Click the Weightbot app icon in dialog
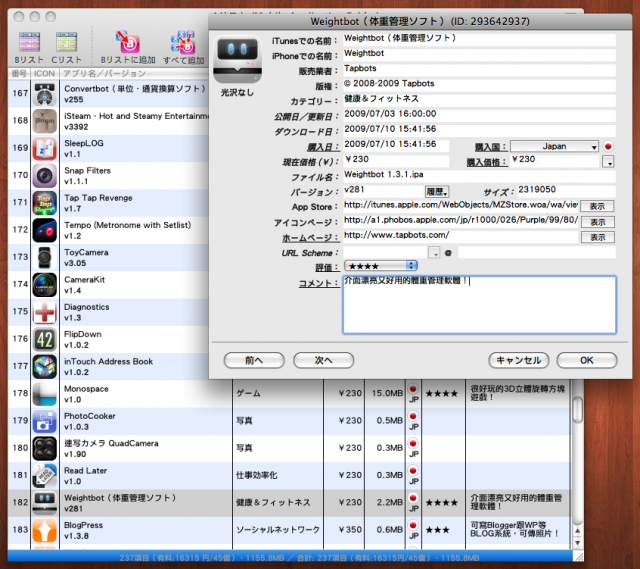The image size is (640, 569). coord(237,60)
